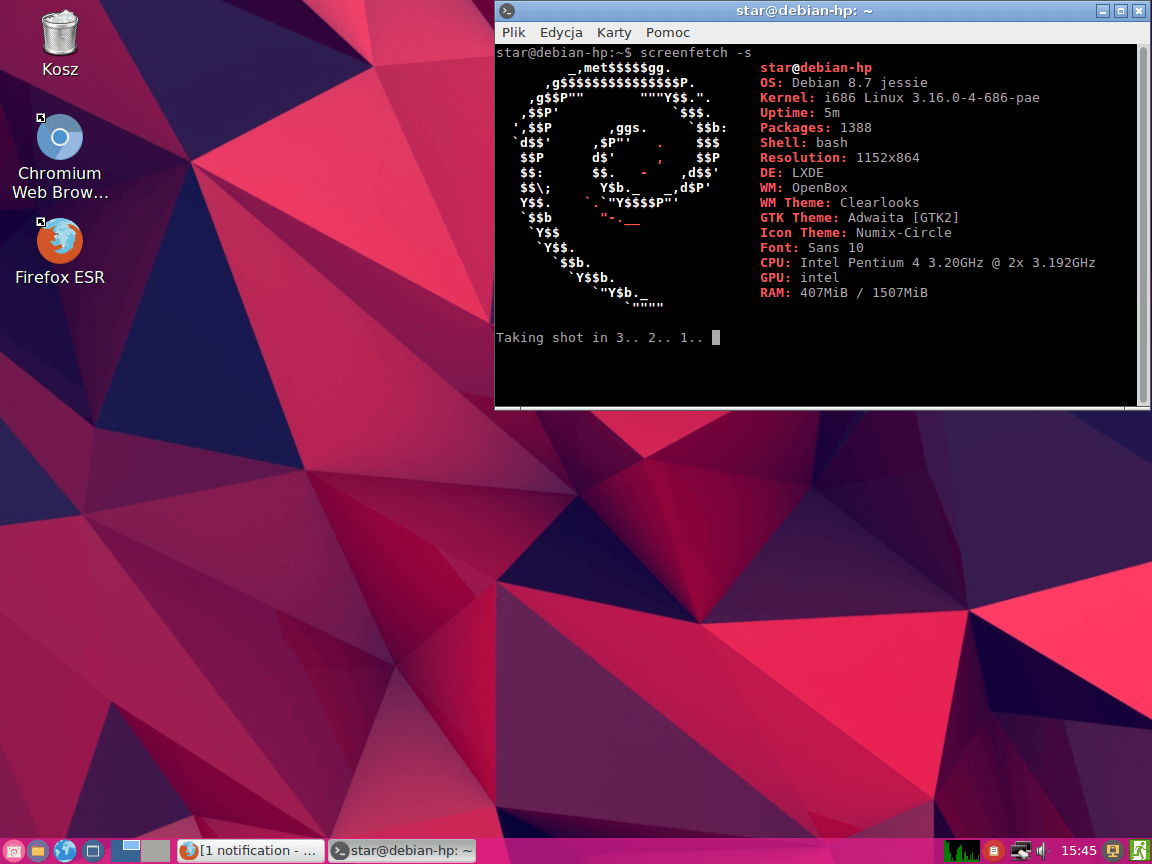Click the show desktop icon in the panel
The image size is (1152, 864).
tap(92, 851)
